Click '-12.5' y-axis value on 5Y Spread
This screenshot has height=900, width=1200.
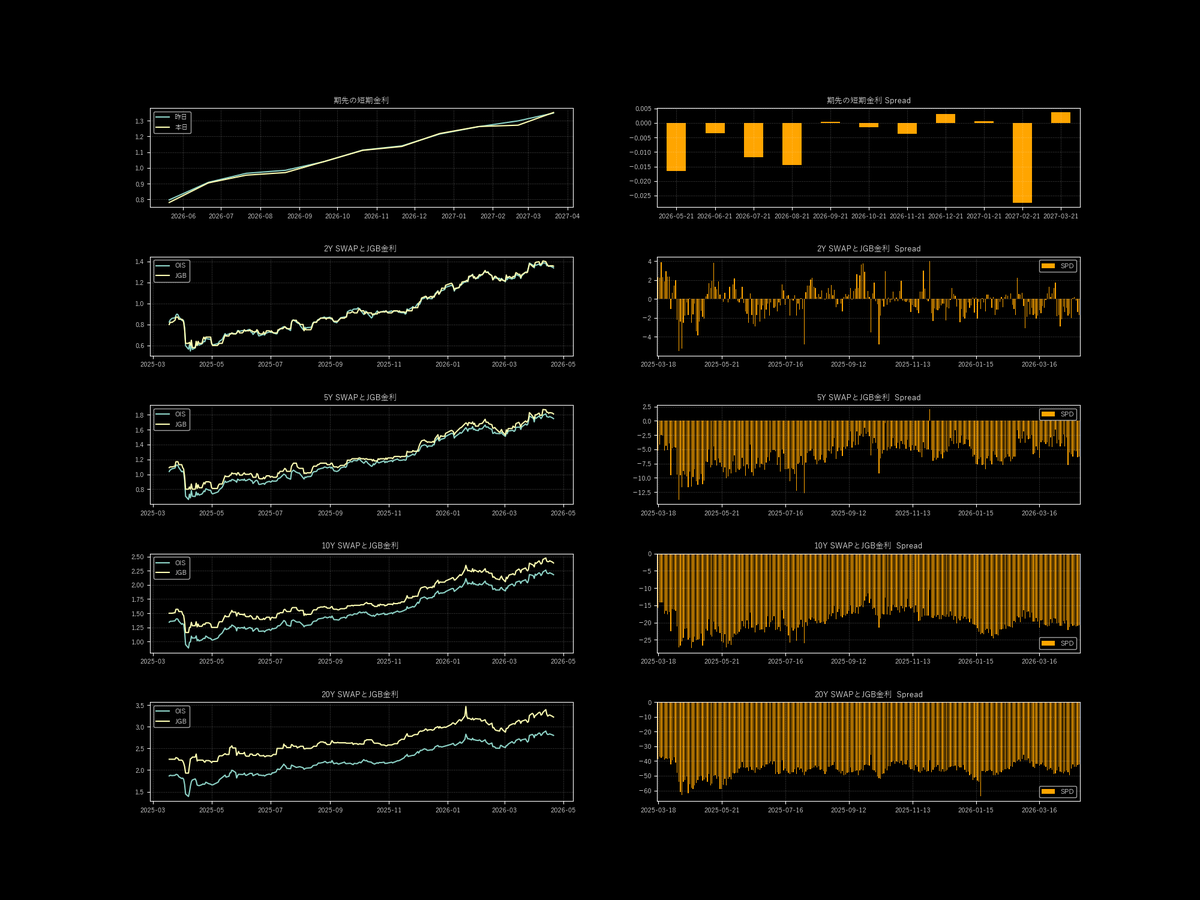pos(642,492)
